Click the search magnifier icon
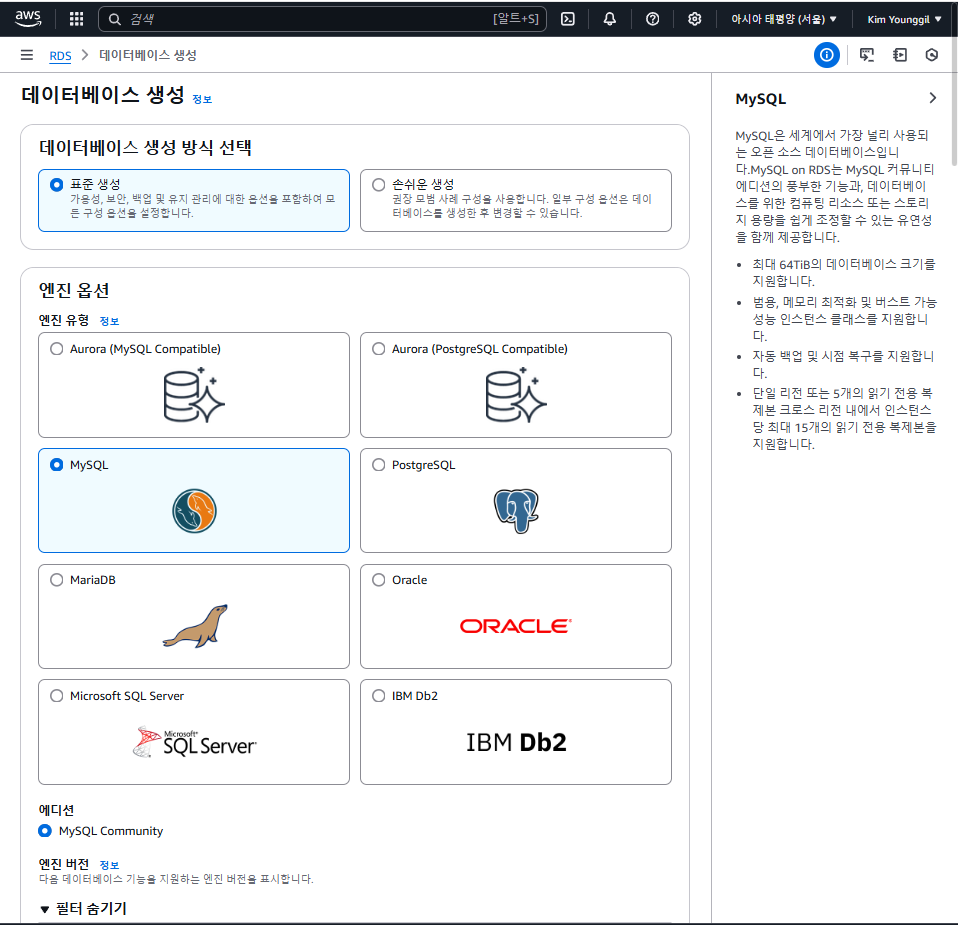The width and height of the screenshot is (958, 925). click(114, 20)
